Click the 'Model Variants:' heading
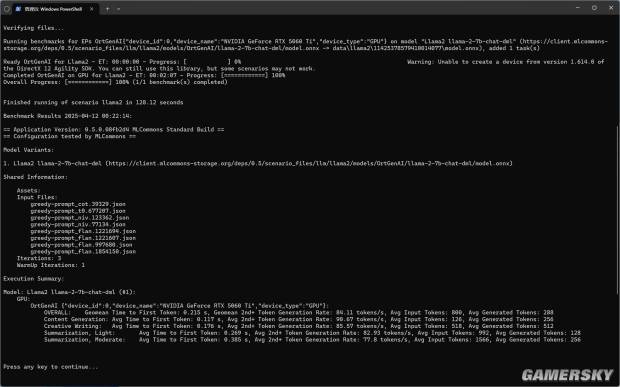This screenshot has width=620, height=387. (28, 150)
